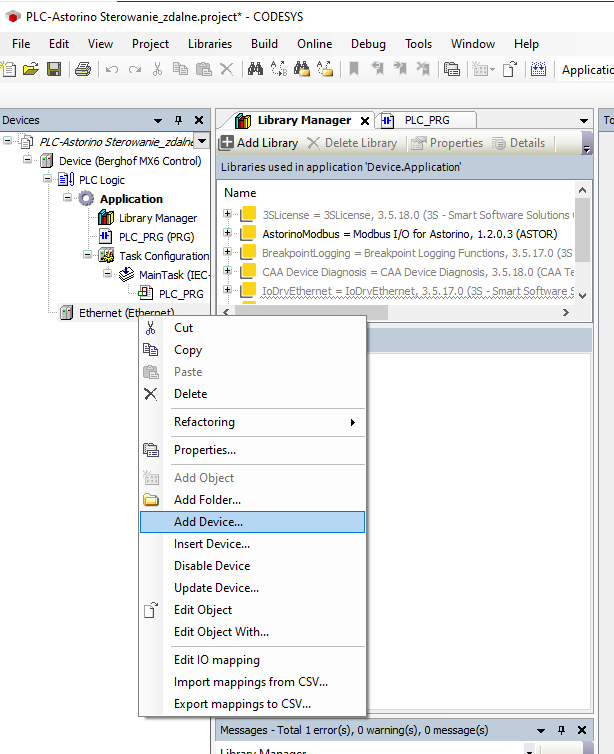614x754 pixels.
Task: Open the Devices panel dropdown arrow
Action: pos(158,121)
